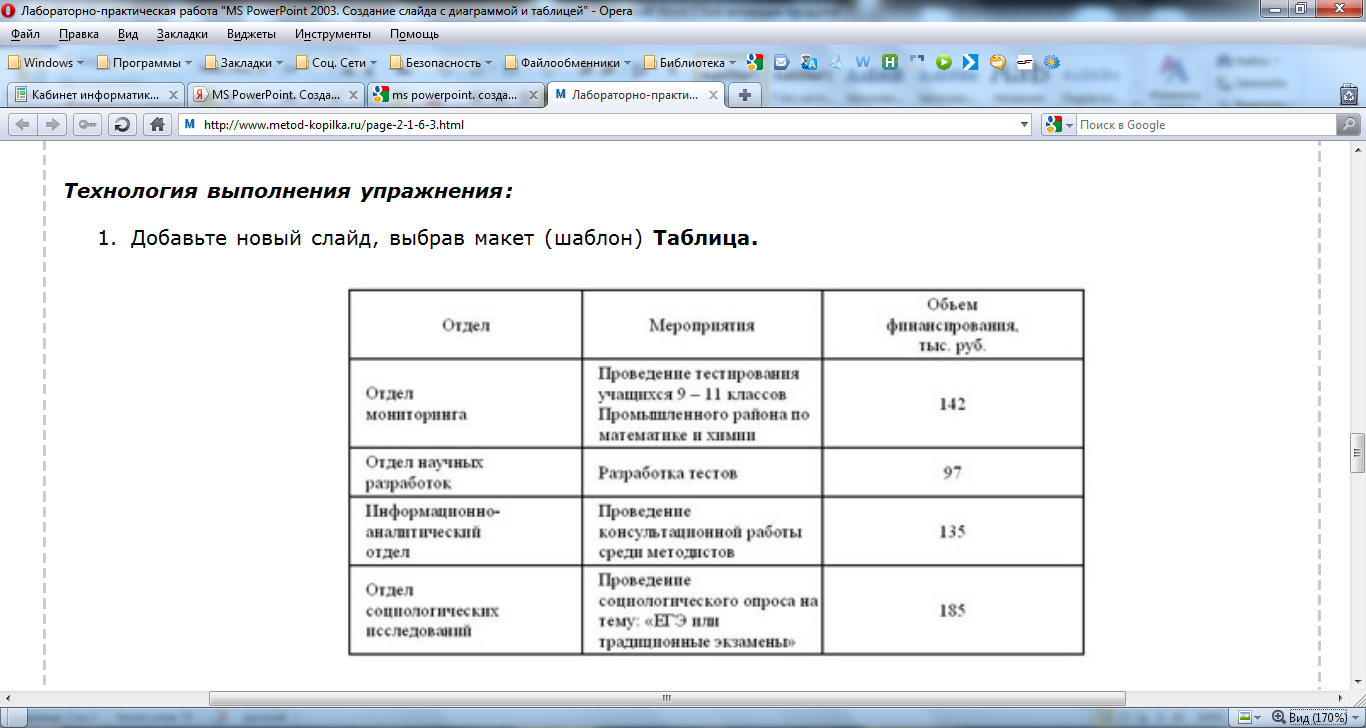Open the Закладки menu in menu bar
1366x728 pixels.
point(183,34)
